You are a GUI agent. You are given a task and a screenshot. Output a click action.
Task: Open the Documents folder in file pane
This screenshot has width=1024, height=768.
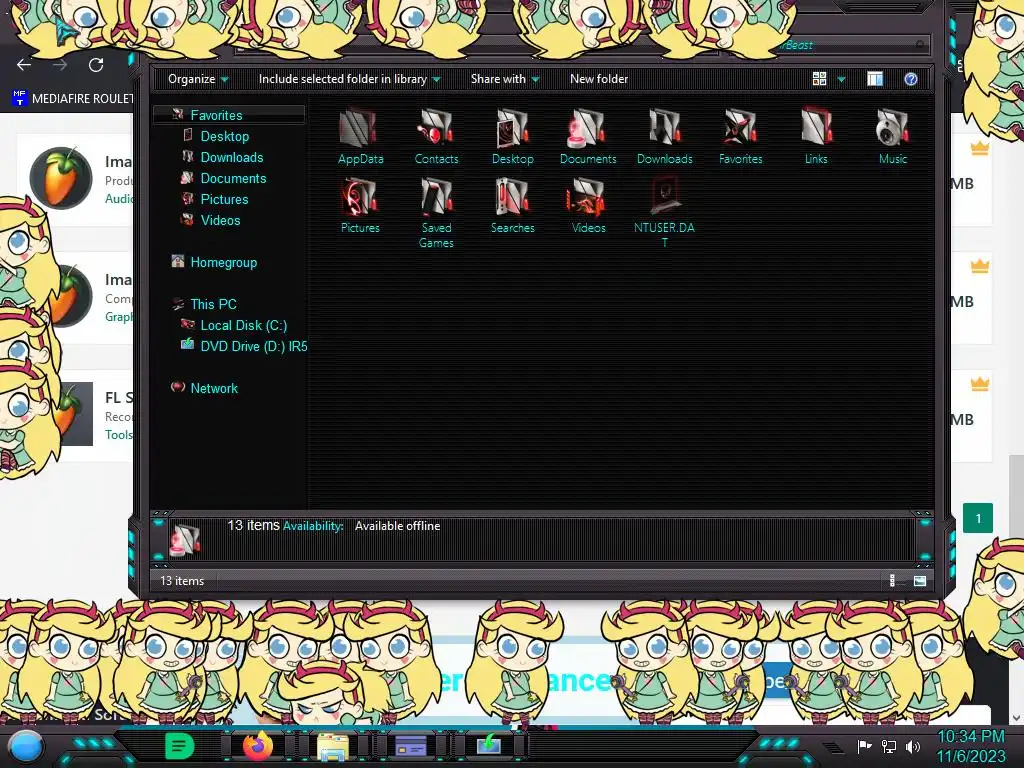click(x=588, y=136)
